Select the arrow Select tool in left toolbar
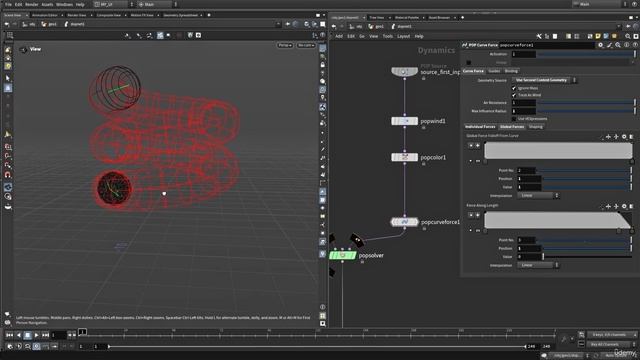Screen dimensions: 640x360 click(8, 78)
